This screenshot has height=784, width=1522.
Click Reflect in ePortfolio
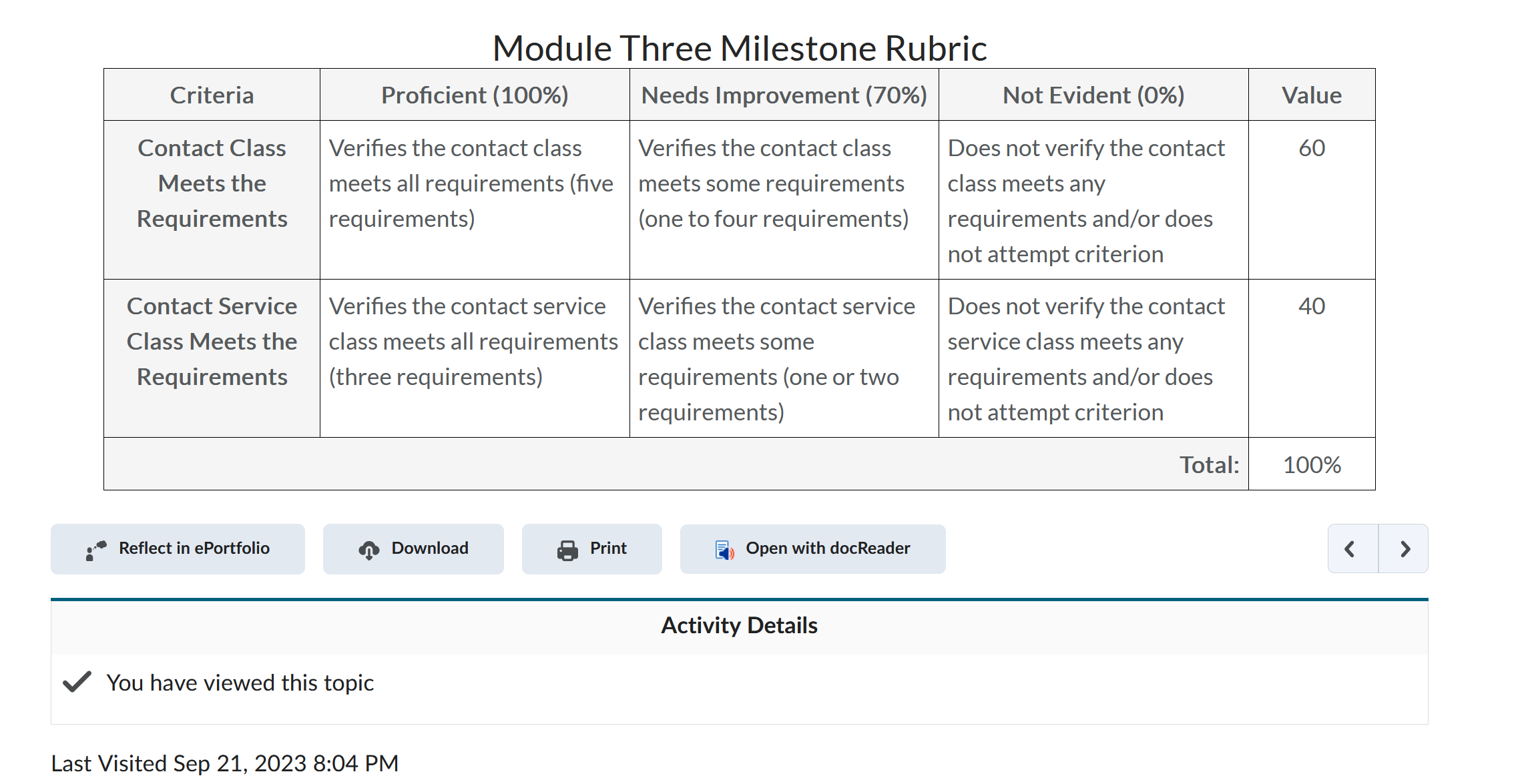point(178,548)
